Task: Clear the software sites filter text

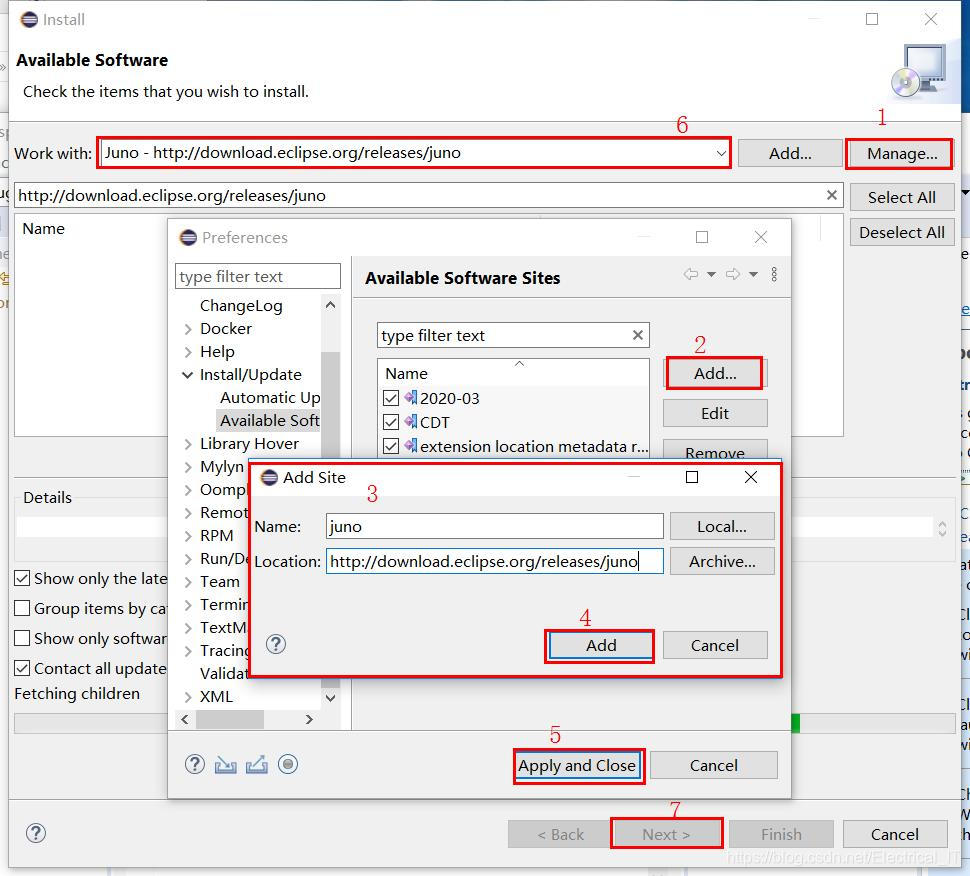Action: [x=638, y=335]
